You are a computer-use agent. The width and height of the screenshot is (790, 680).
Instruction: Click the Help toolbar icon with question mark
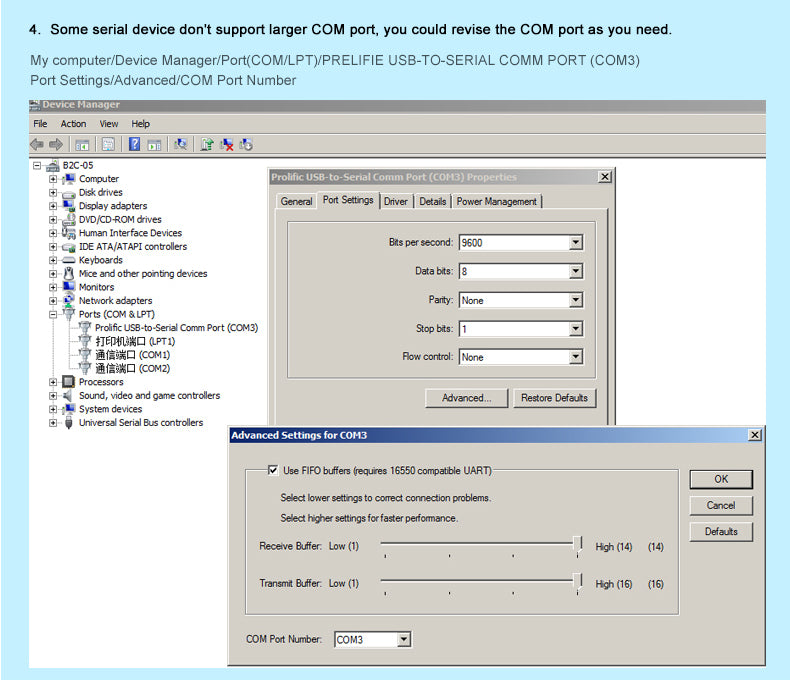134,144
